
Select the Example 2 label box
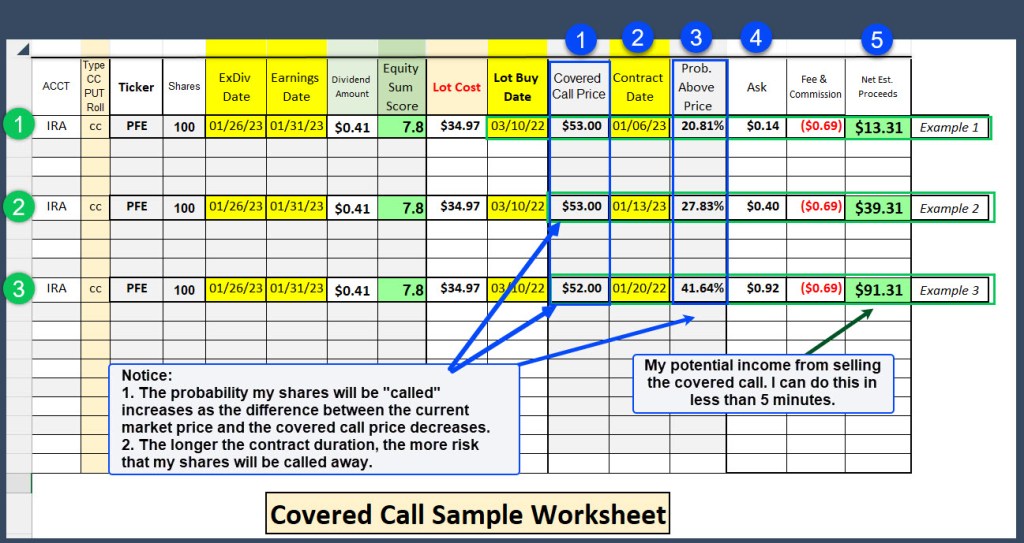(x=949, y=208)
